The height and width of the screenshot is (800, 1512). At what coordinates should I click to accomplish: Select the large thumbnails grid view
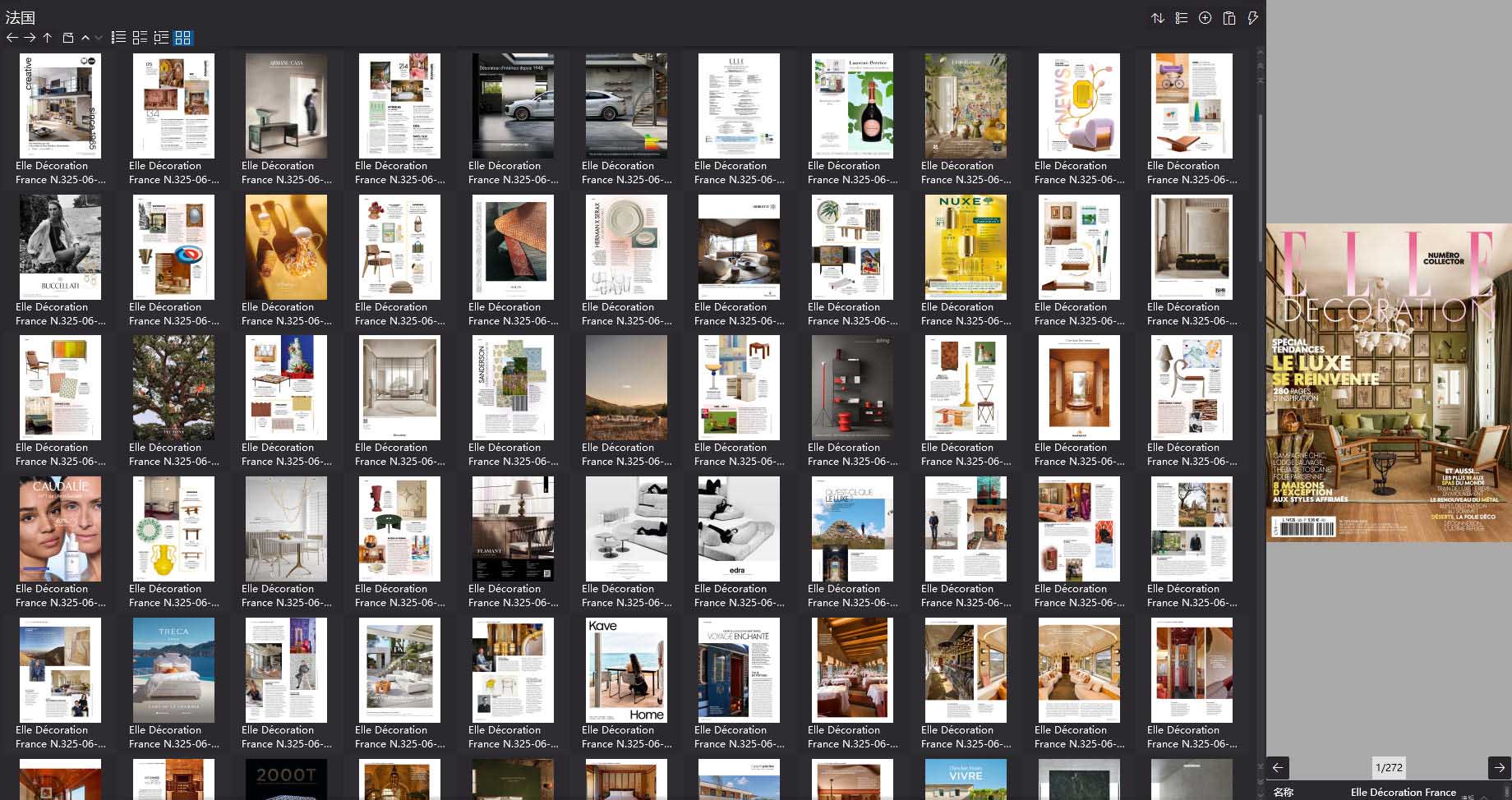(x=182, y=38)
